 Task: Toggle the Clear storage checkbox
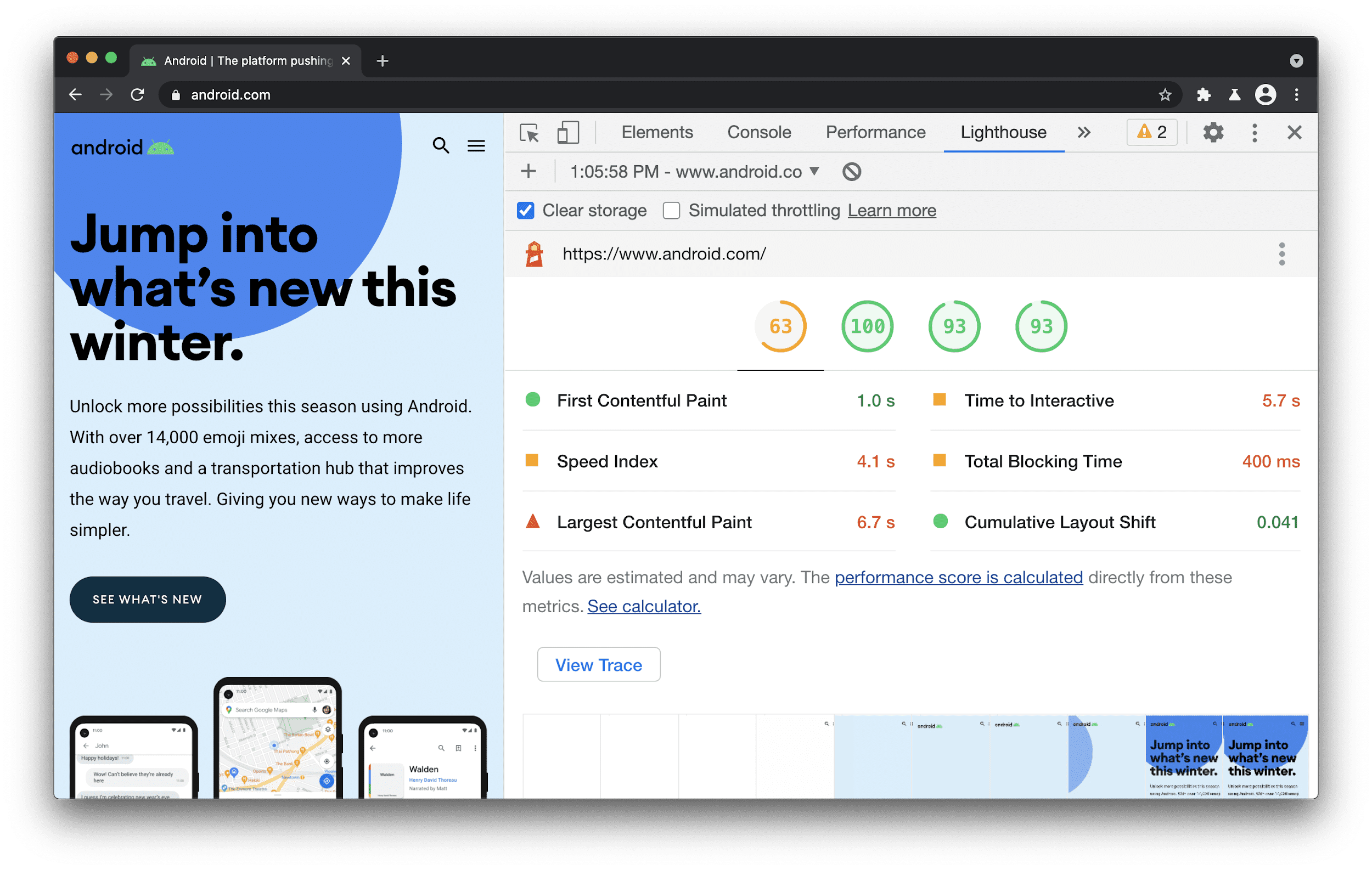[x=525, y=211]
